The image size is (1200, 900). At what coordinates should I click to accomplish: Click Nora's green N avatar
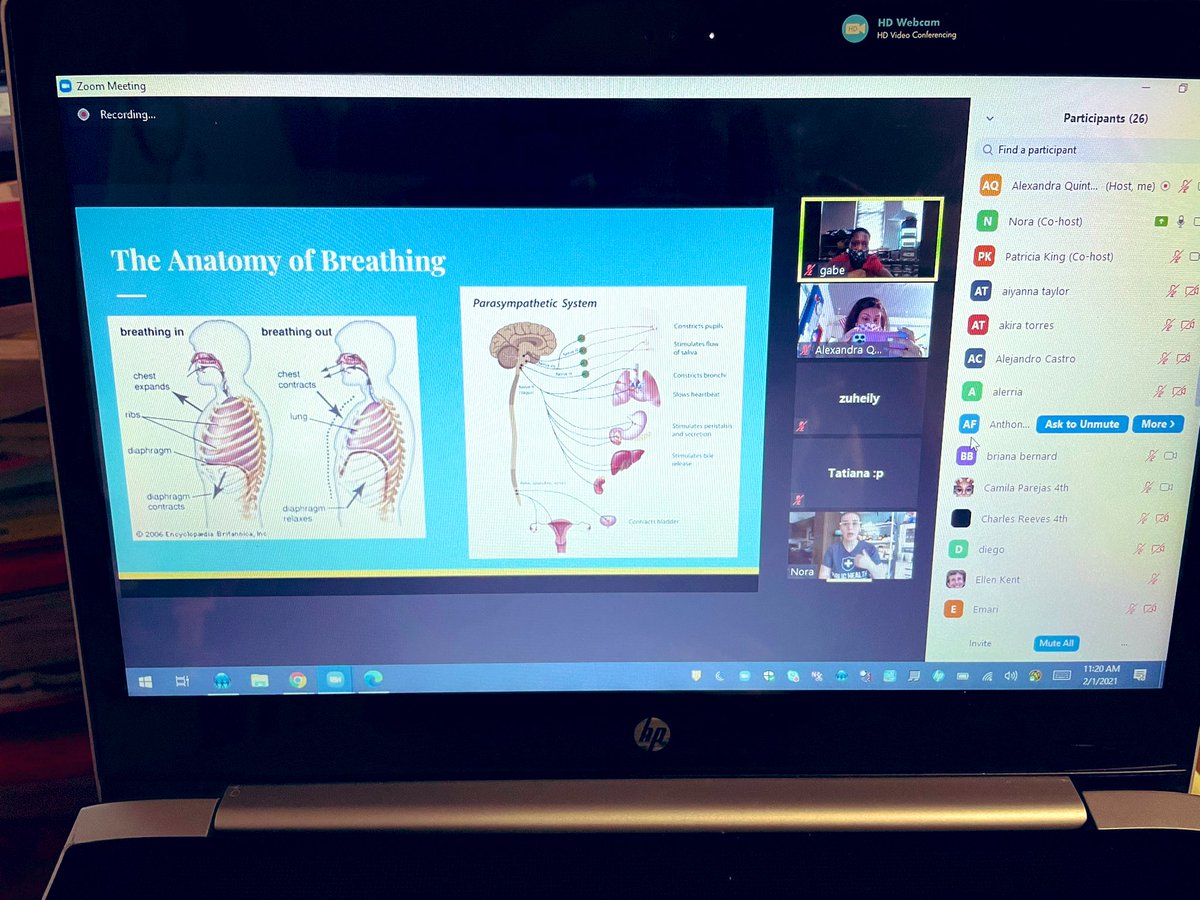pos(988,221)
